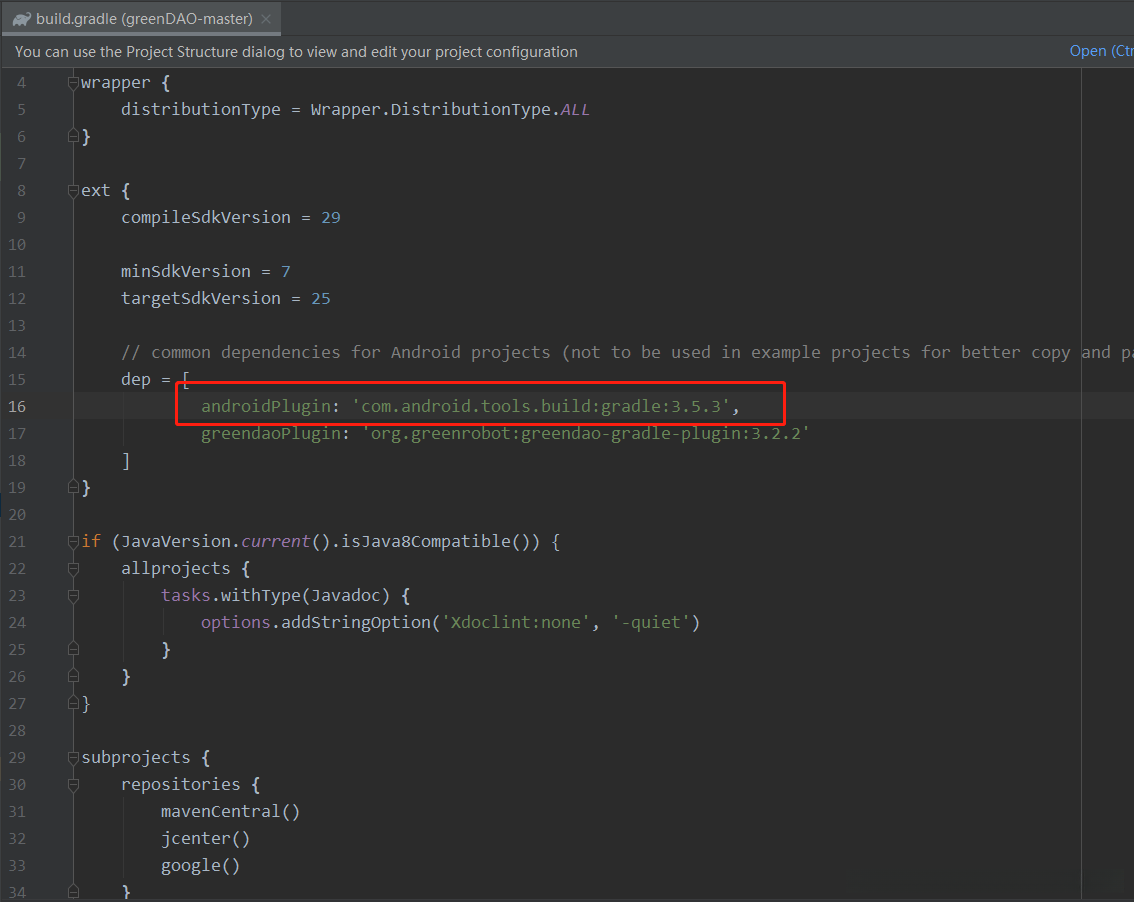This screenshot has height=902, width=1134.
Task: Collapse the repositories block fold marker
Action: [73, 785]
